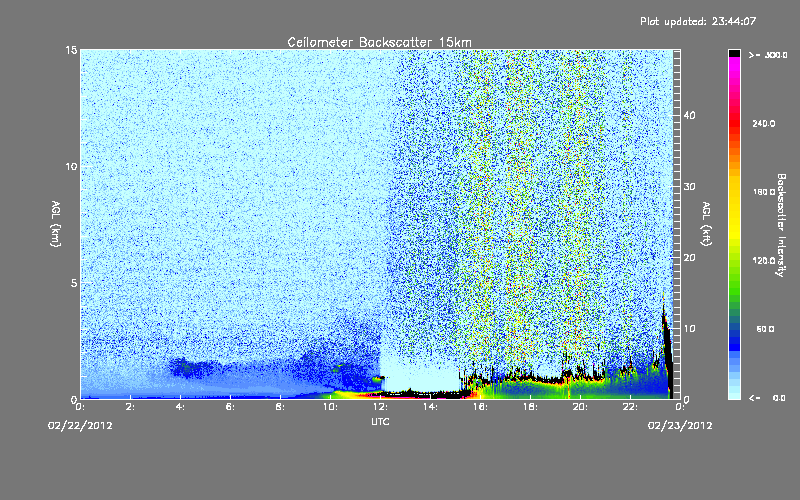
Task: Click the black top of the colorbar
Action: click(734, 53)
